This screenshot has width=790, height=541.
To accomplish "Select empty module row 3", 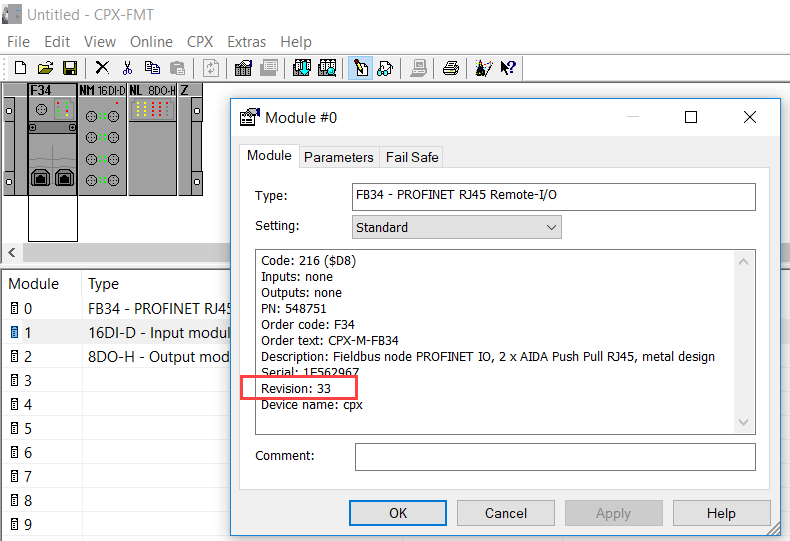I will pos(116,380).
